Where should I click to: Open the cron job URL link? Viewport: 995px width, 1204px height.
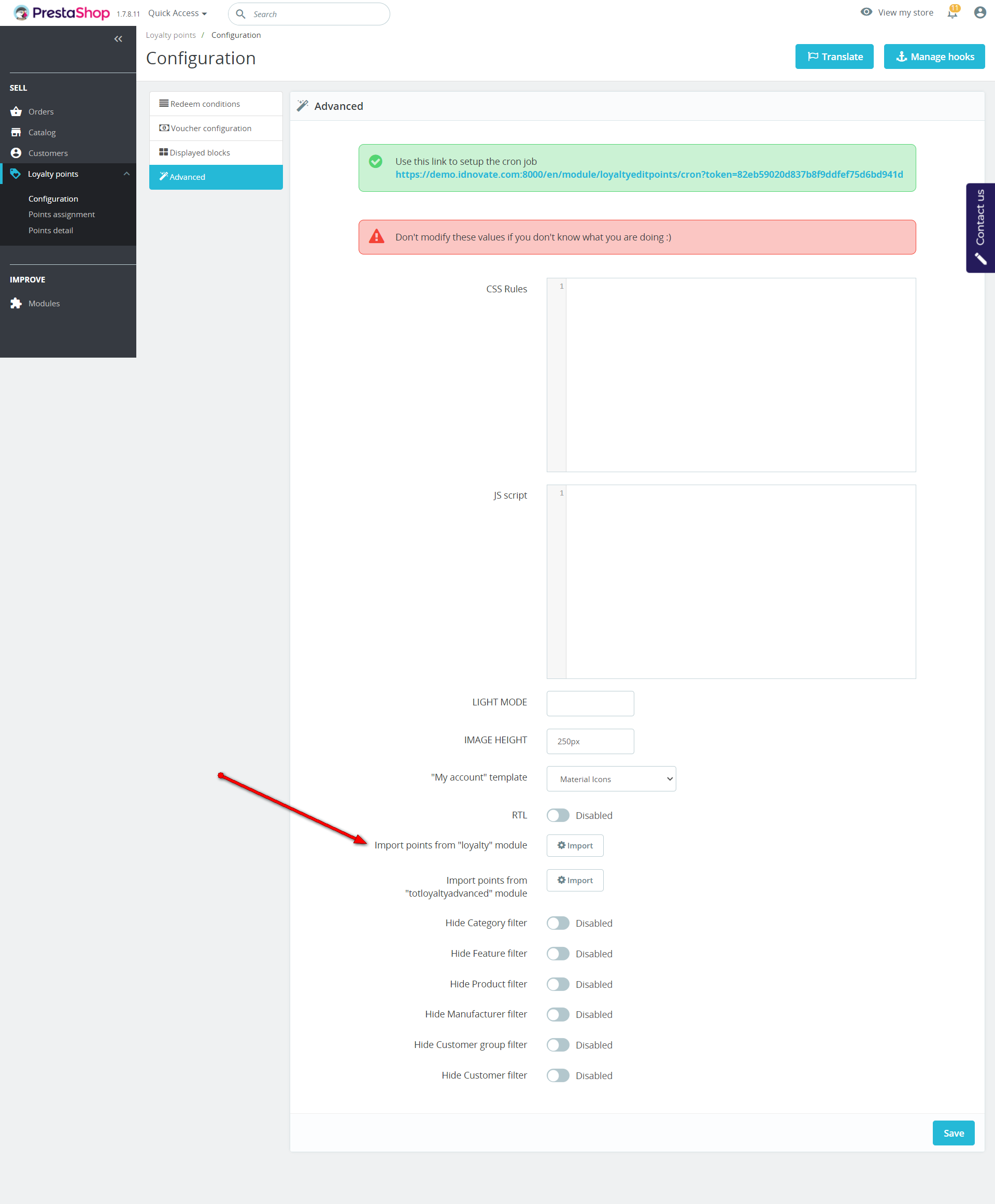click(x=649, y=174)
